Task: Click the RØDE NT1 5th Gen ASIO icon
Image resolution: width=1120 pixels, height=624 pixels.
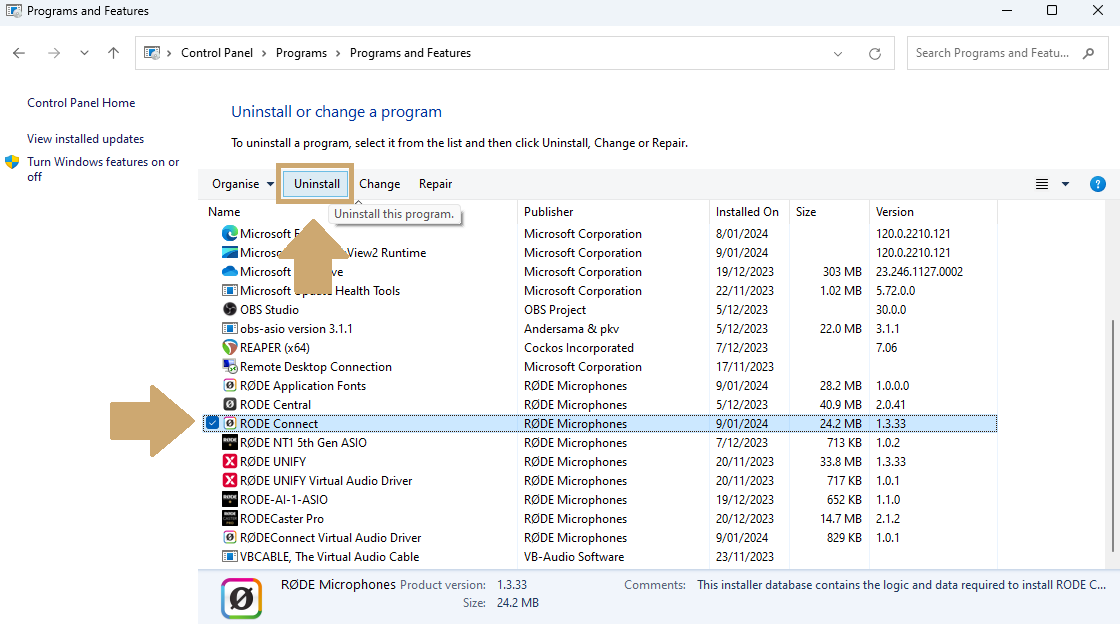Action: pyautogui.click(x=229, y=443)
